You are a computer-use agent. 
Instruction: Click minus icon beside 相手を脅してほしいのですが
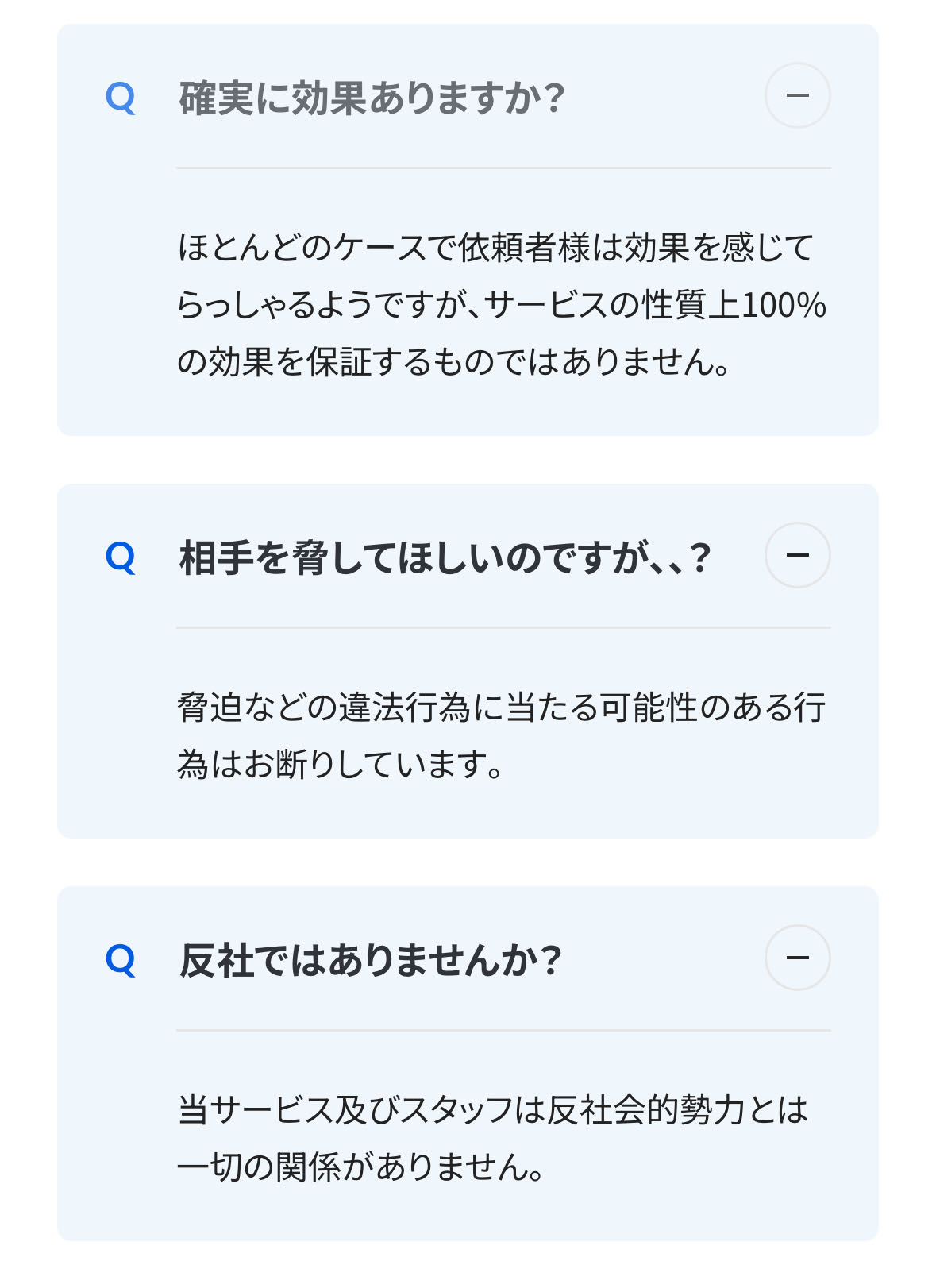[x=797, y=555]
